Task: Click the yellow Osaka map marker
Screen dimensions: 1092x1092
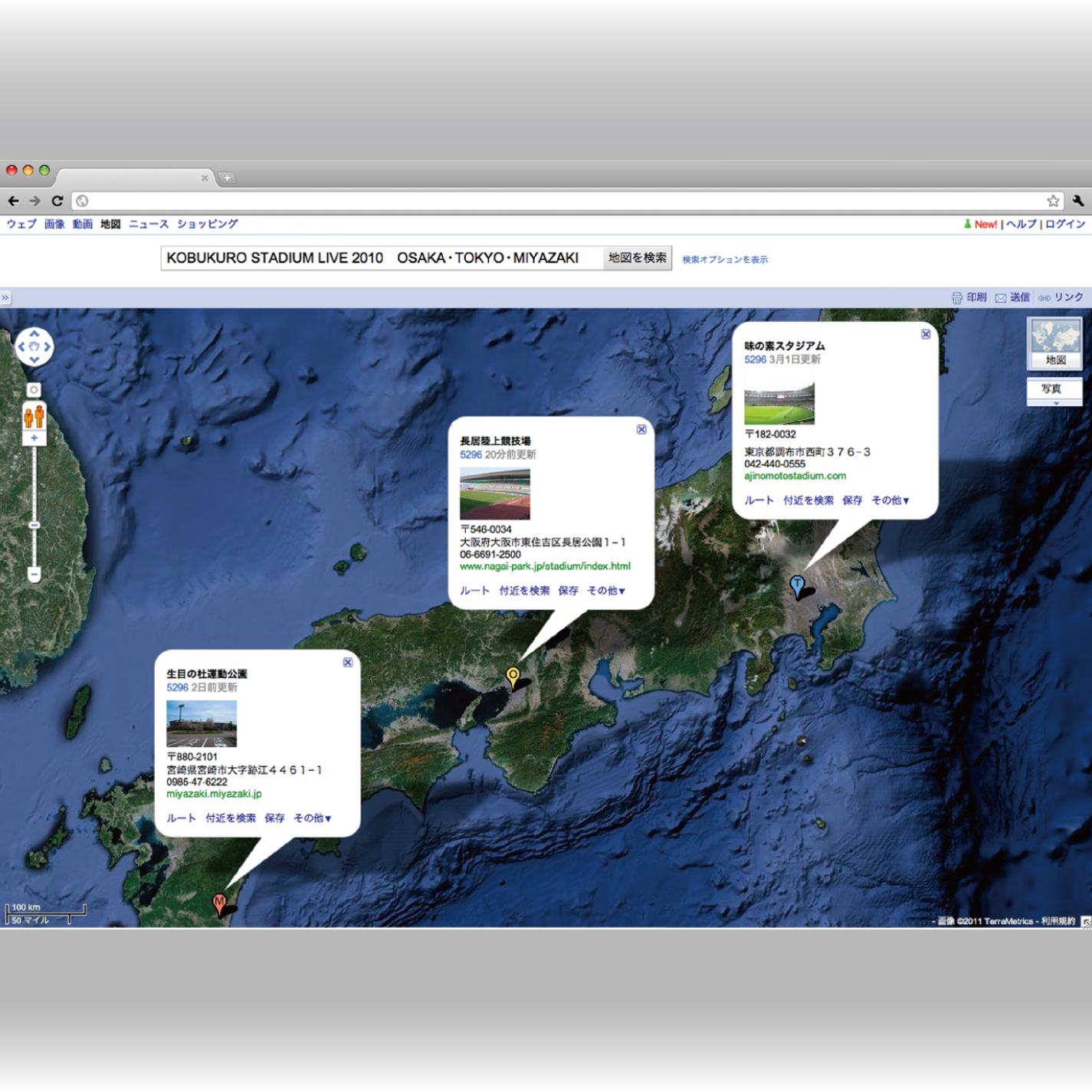Action: (513, 677)
